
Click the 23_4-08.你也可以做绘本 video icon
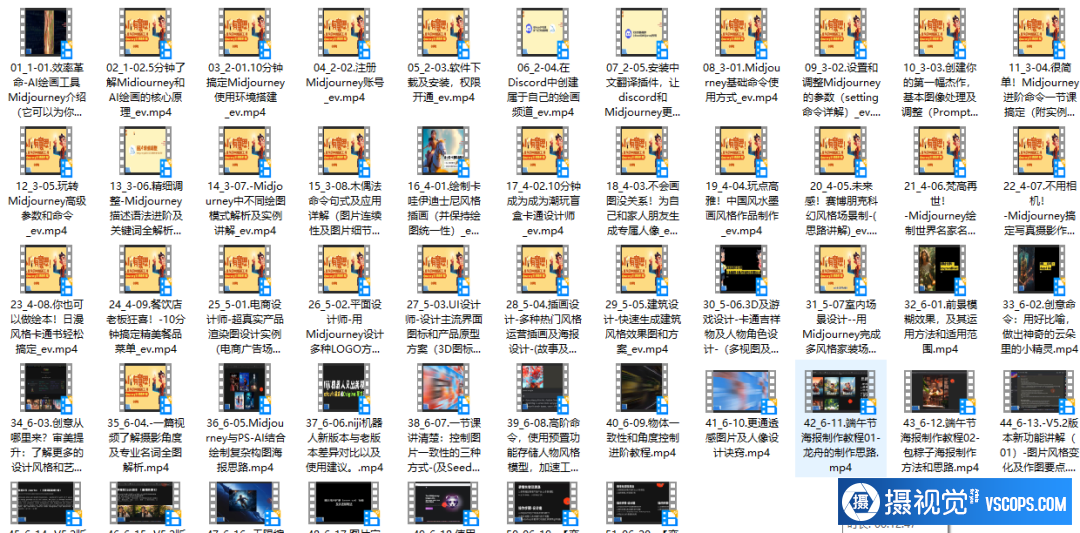[45, 269]
